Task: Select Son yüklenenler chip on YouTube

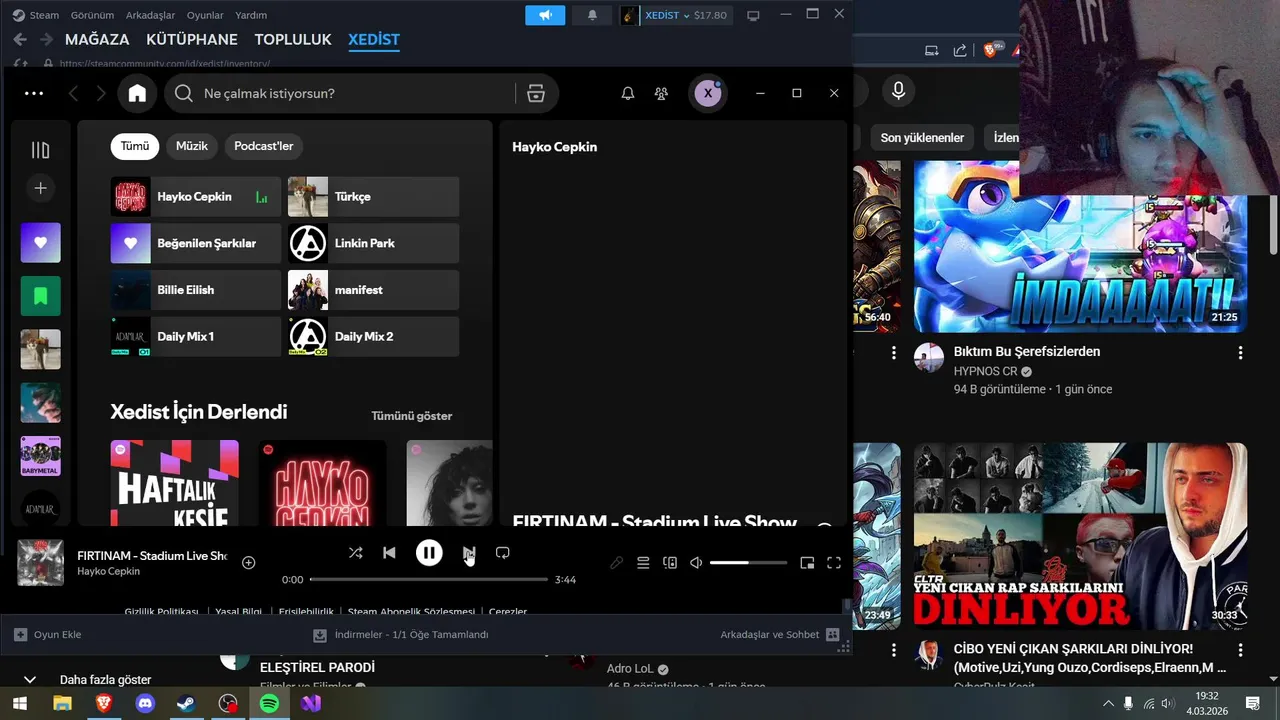Action: click(922, 138)
